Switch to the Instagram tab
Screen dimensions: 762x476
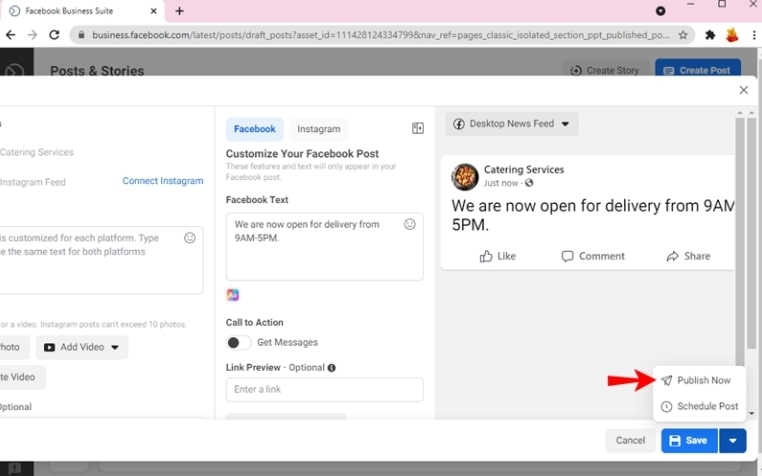319,129
